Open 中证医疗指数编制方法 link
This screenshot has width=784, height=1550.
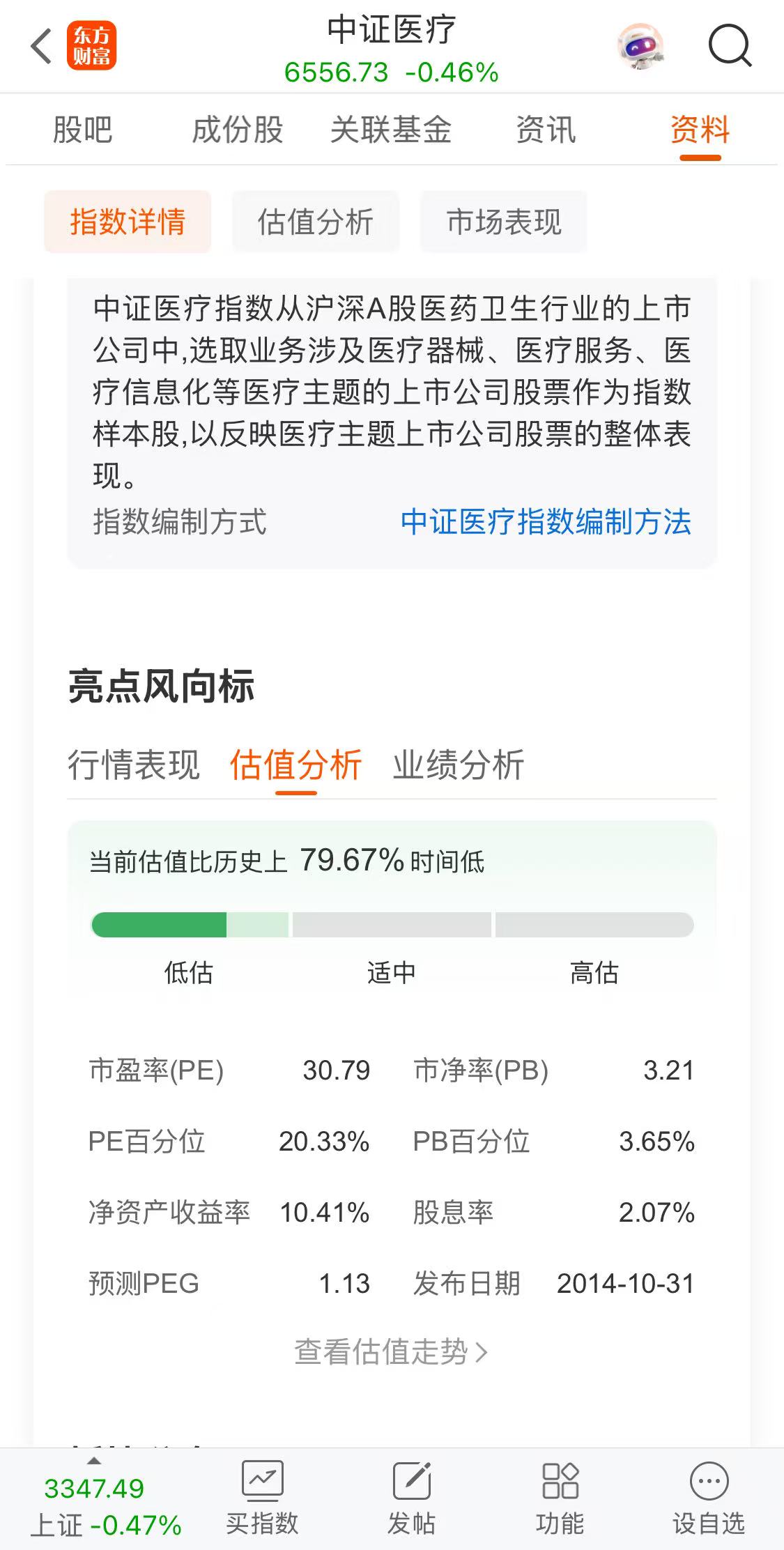pyautogui.click(x=546, y=521)
